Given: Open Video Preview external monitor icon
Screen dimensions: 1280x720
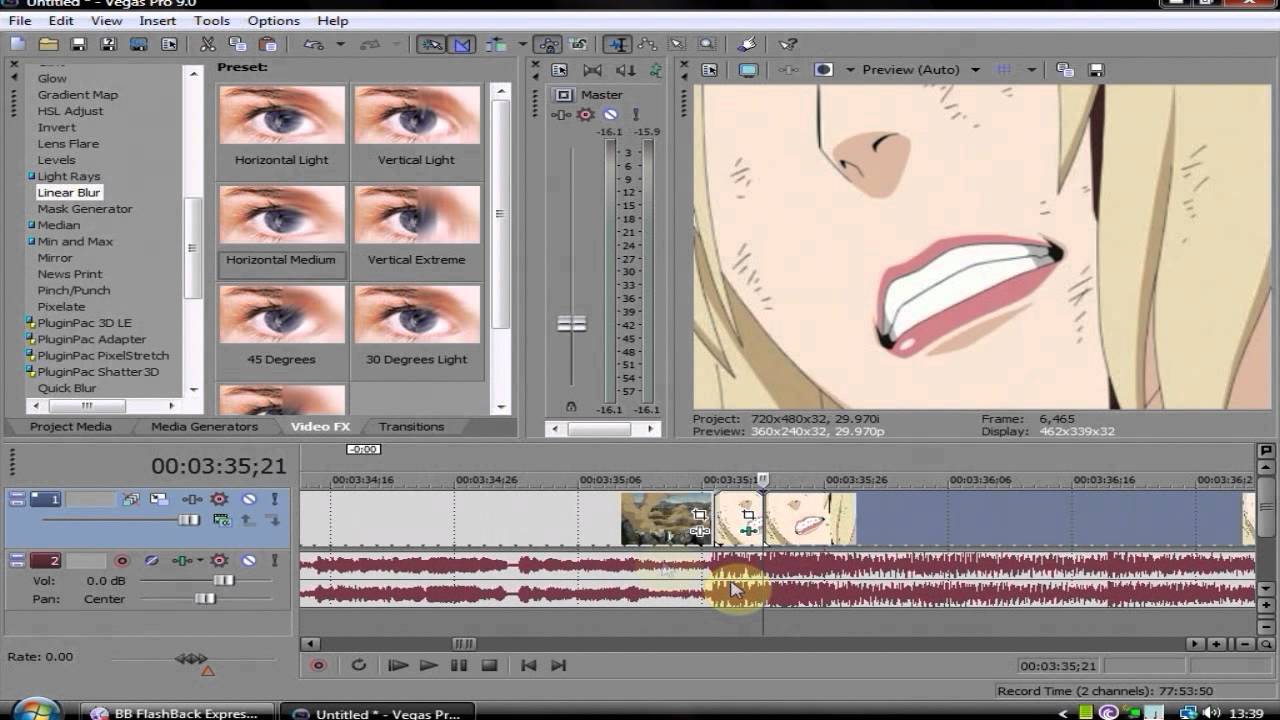Looking at the screenshot, I should pyautogui.click(x=748, y=70).
